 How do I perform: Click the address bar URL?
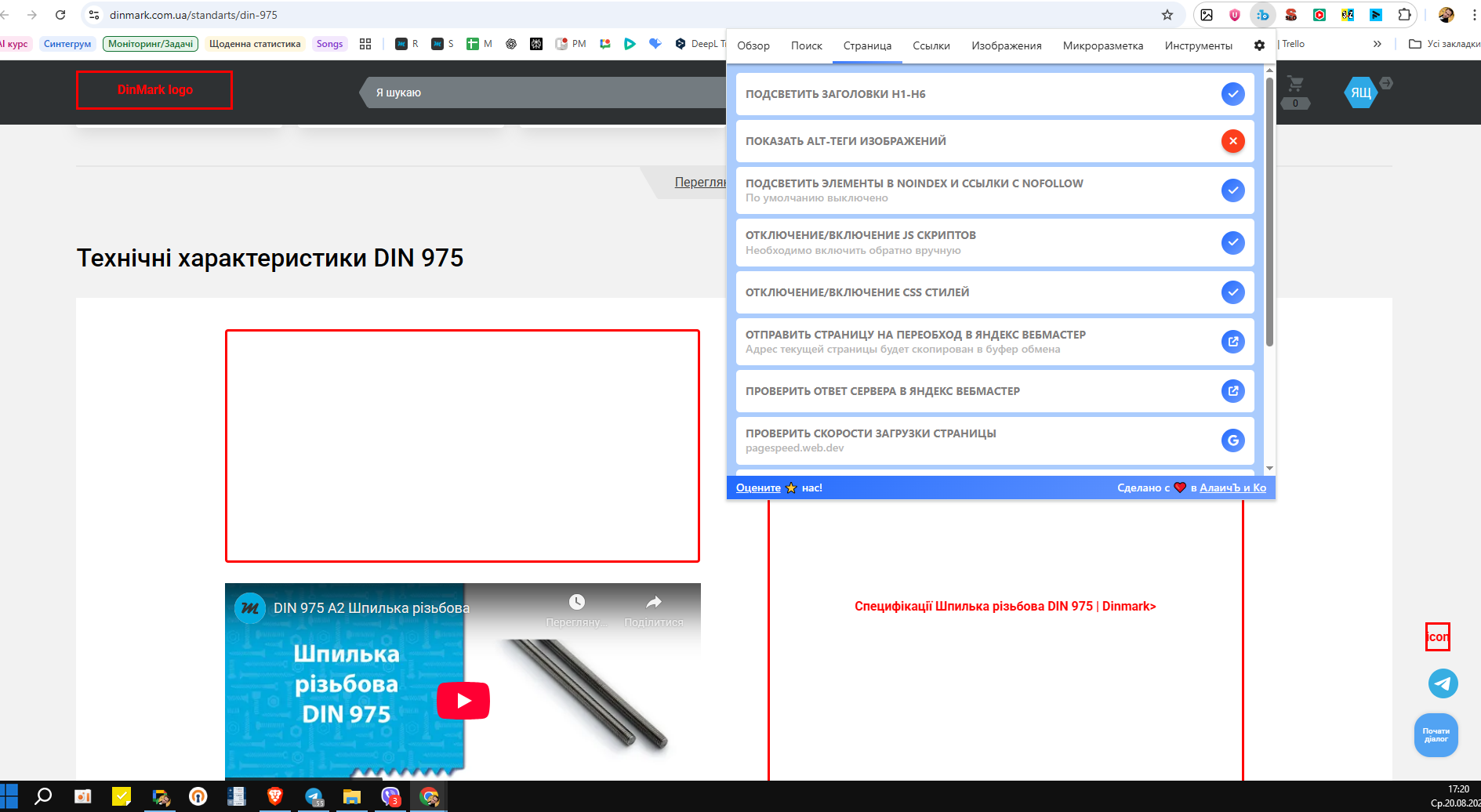194,15
